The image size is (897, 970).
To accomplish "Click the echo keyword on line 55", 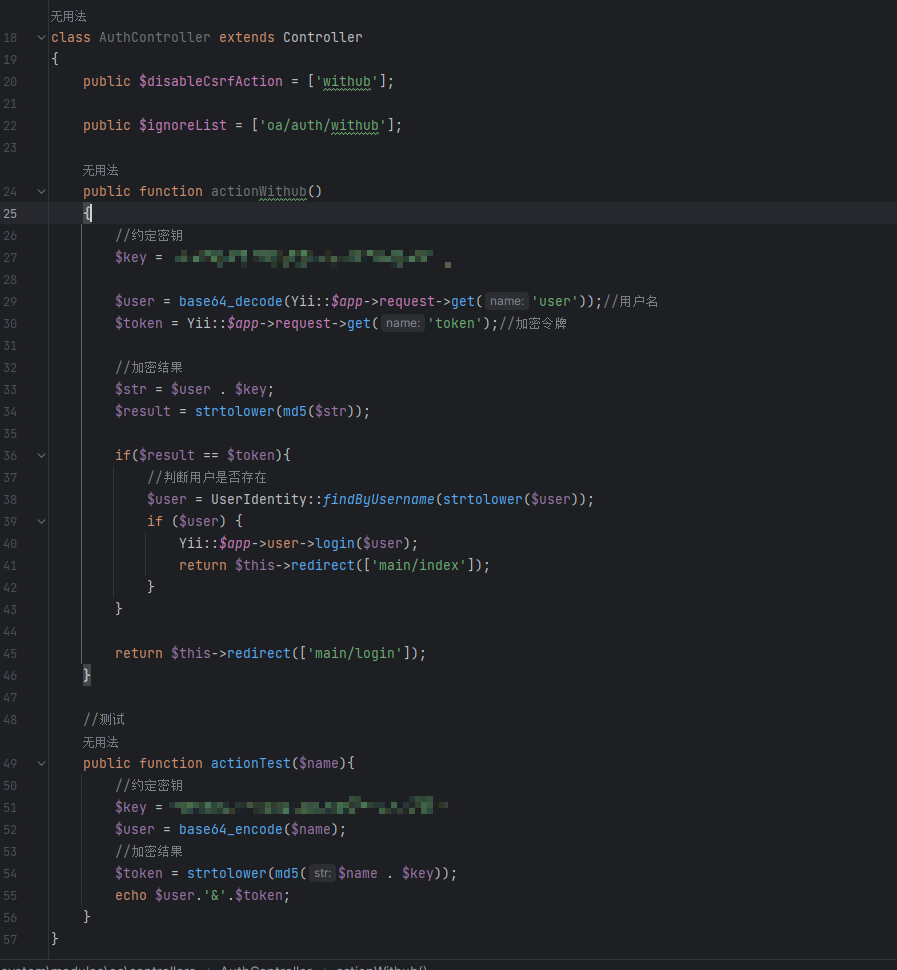I will coord(131,895).
